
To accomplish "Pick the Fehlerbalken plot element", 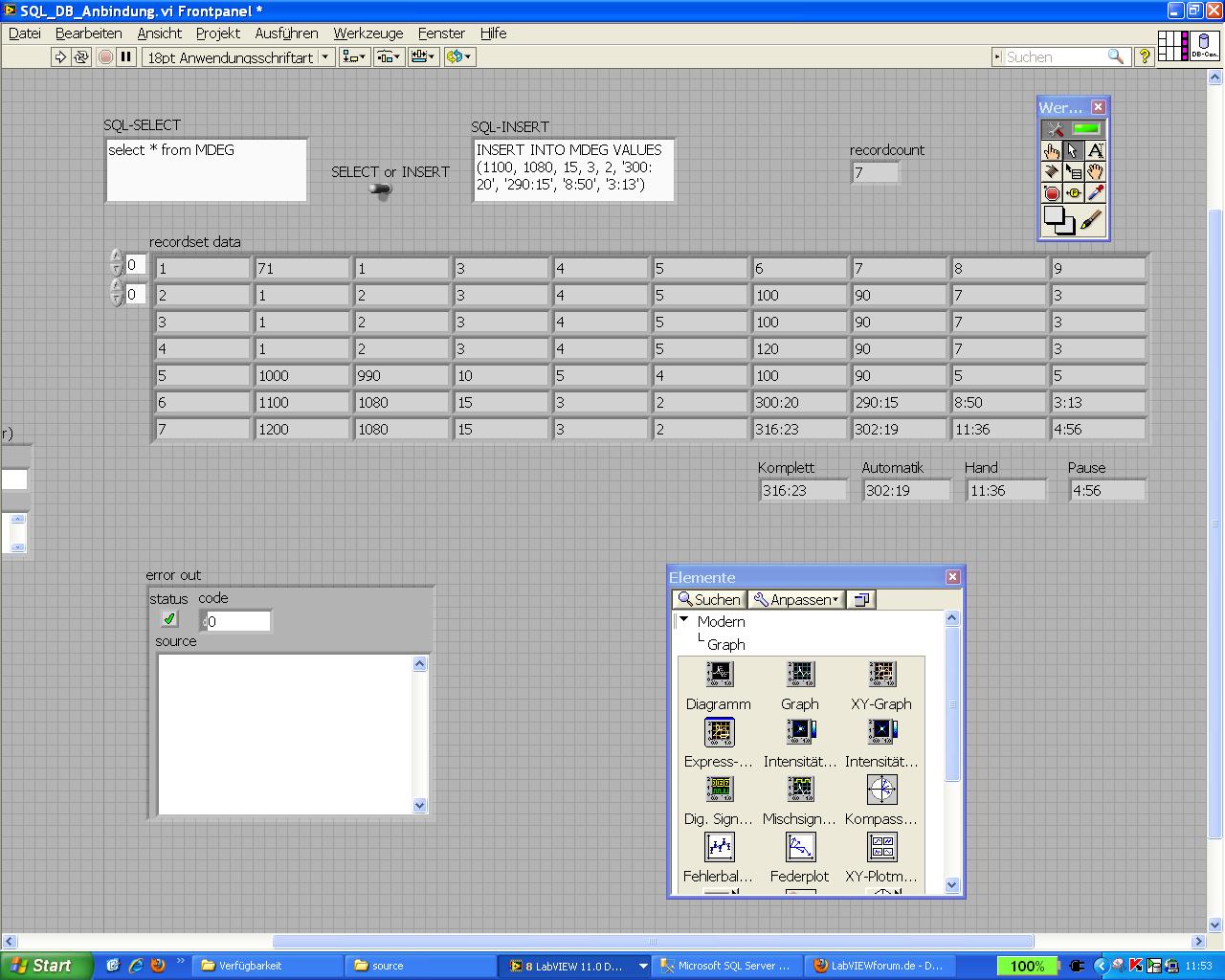I will 719,857.
